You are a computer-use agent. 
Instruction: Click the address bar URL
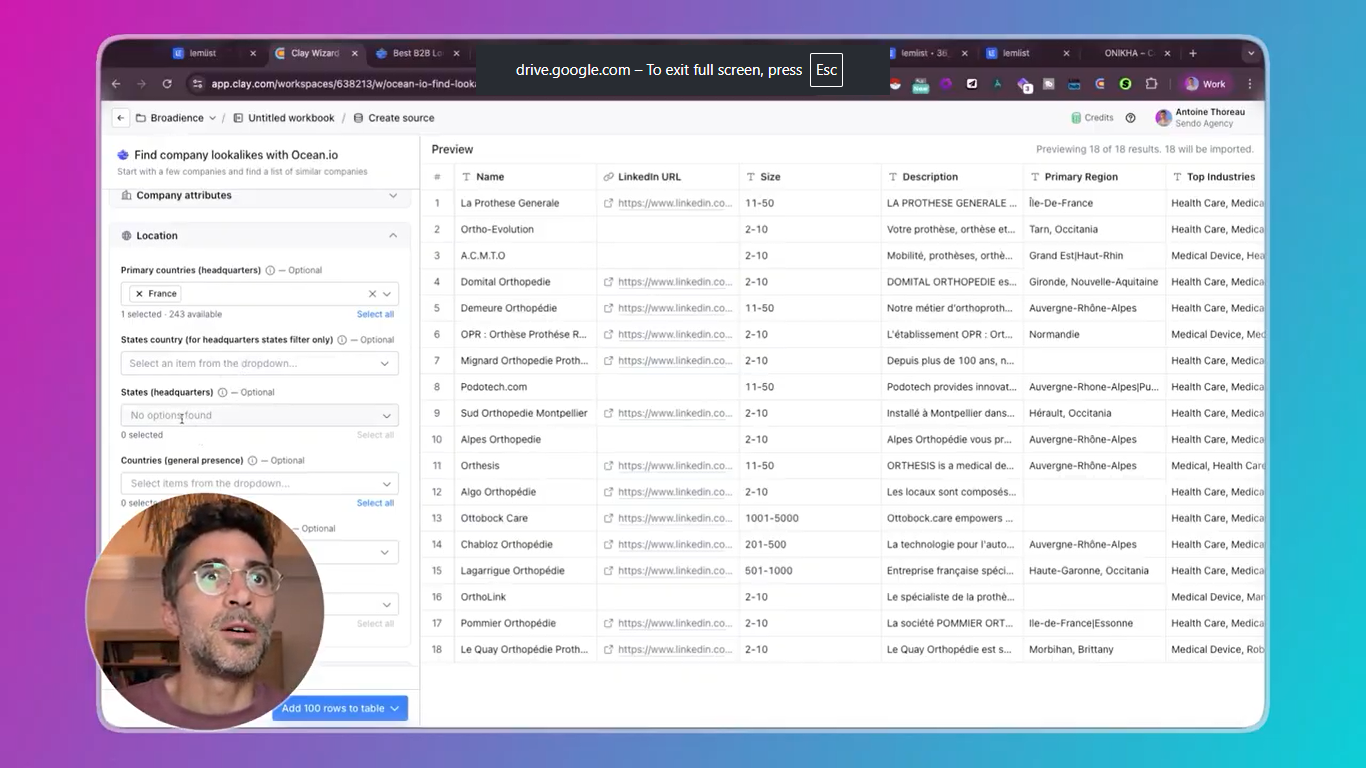pos(343,84)
